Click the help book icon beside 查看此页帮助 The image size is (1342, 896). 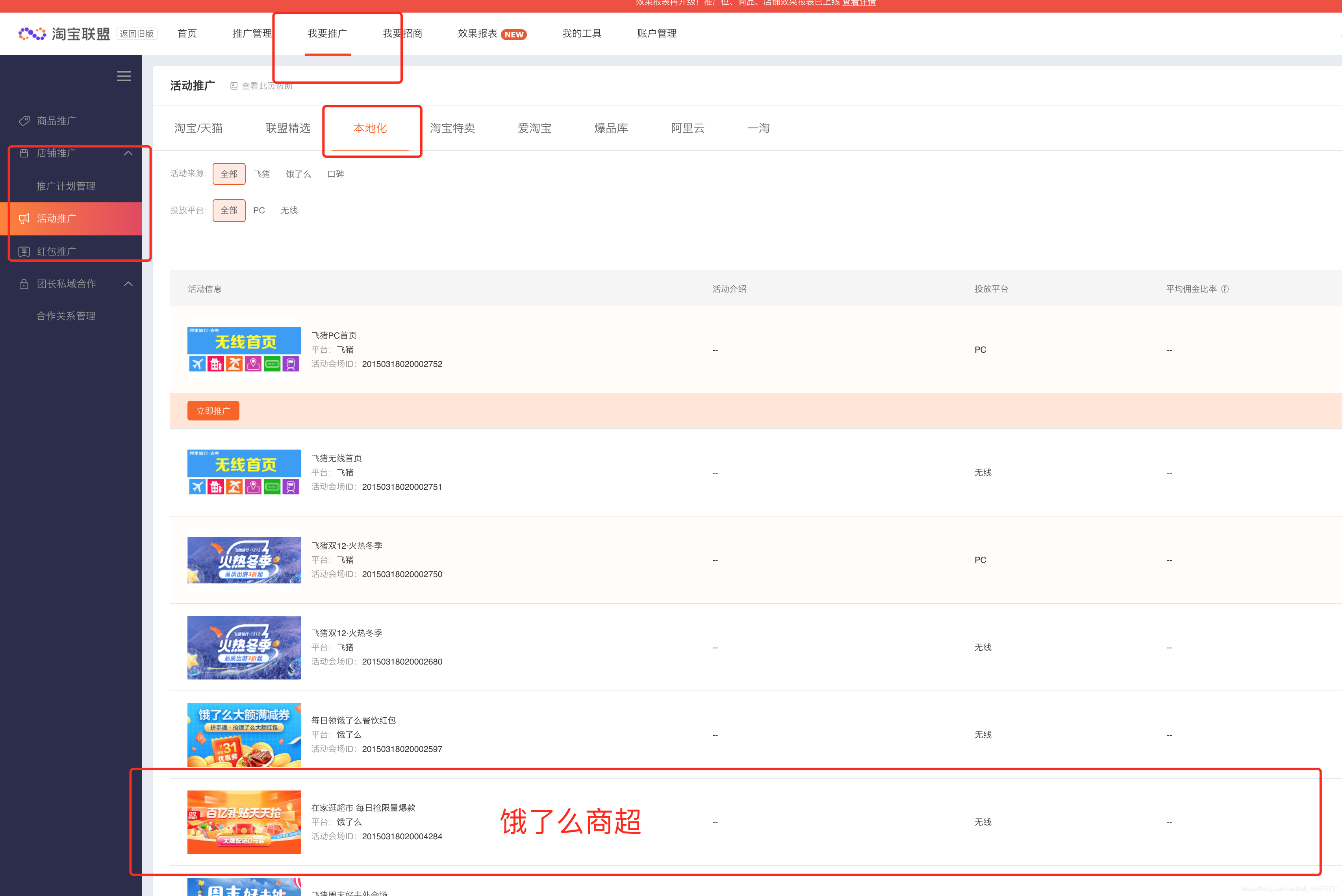click(x=234, y=86)
